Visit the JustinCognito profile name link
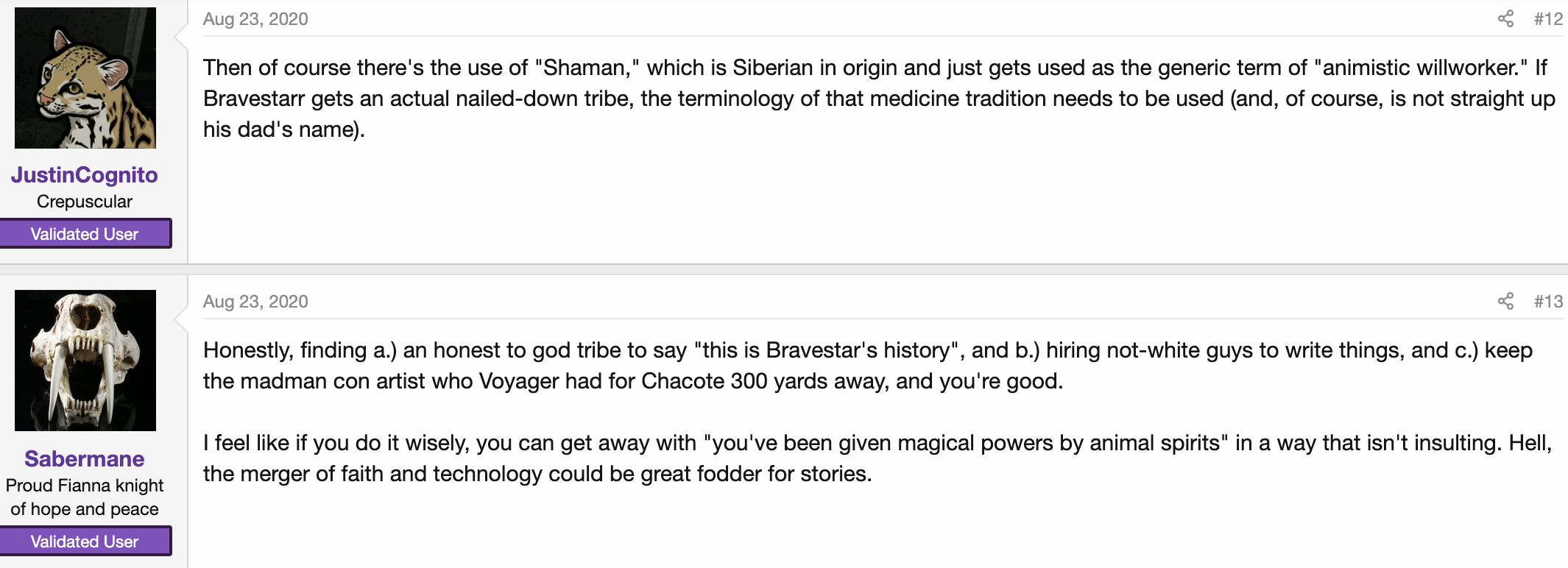The height and width of the screenshot is (568, 1568). click(85, 175)
